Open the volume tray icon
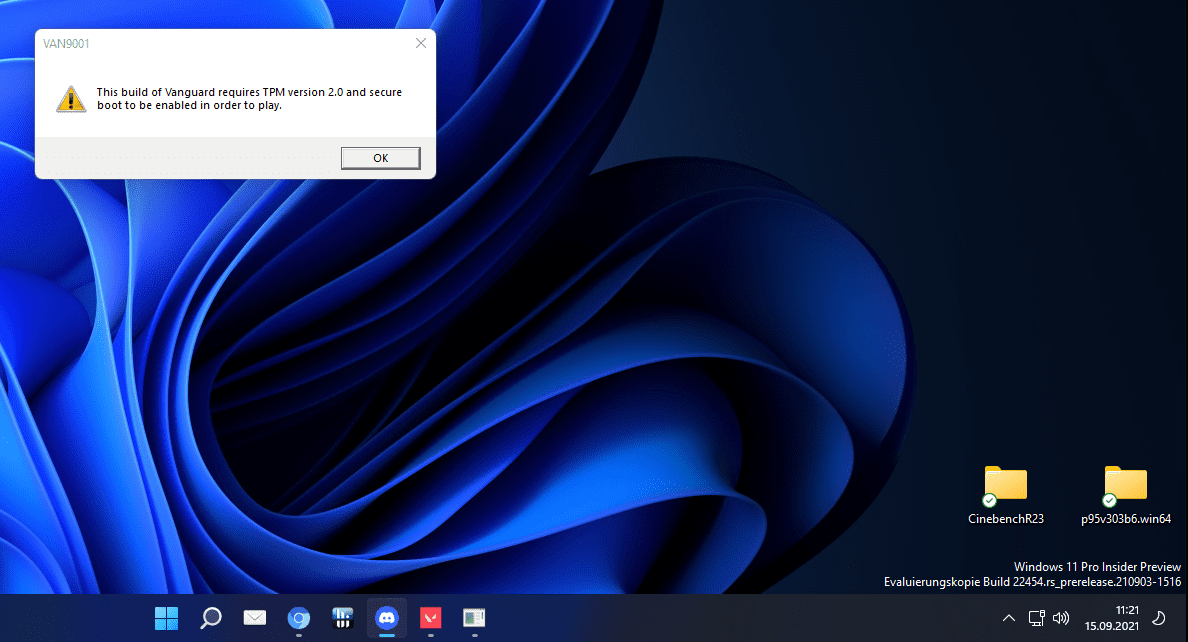The height and width of the screenshot is (642, 1188). [1061, 619]
